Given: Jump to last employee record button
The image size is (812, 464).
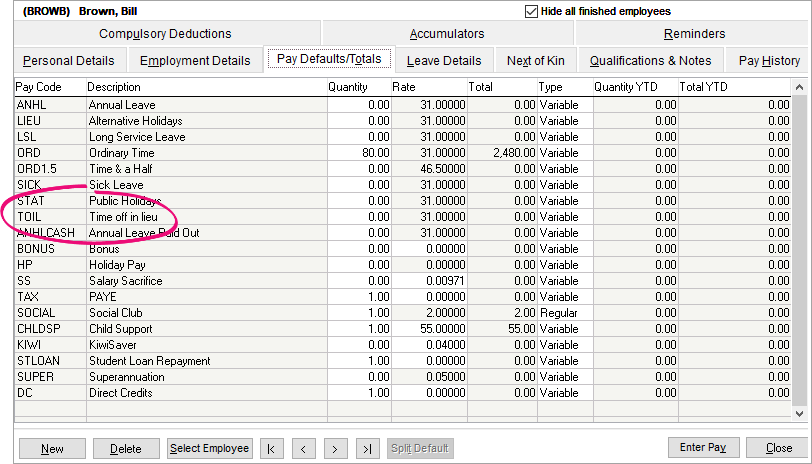Looking at the screenshot, I should click(x=368, y=448).
